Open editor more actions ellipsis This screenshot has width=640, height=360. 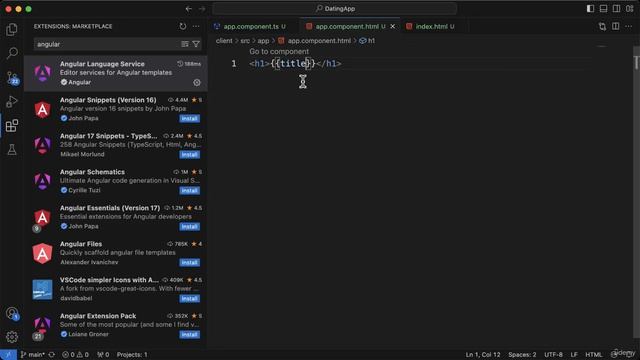629,27
